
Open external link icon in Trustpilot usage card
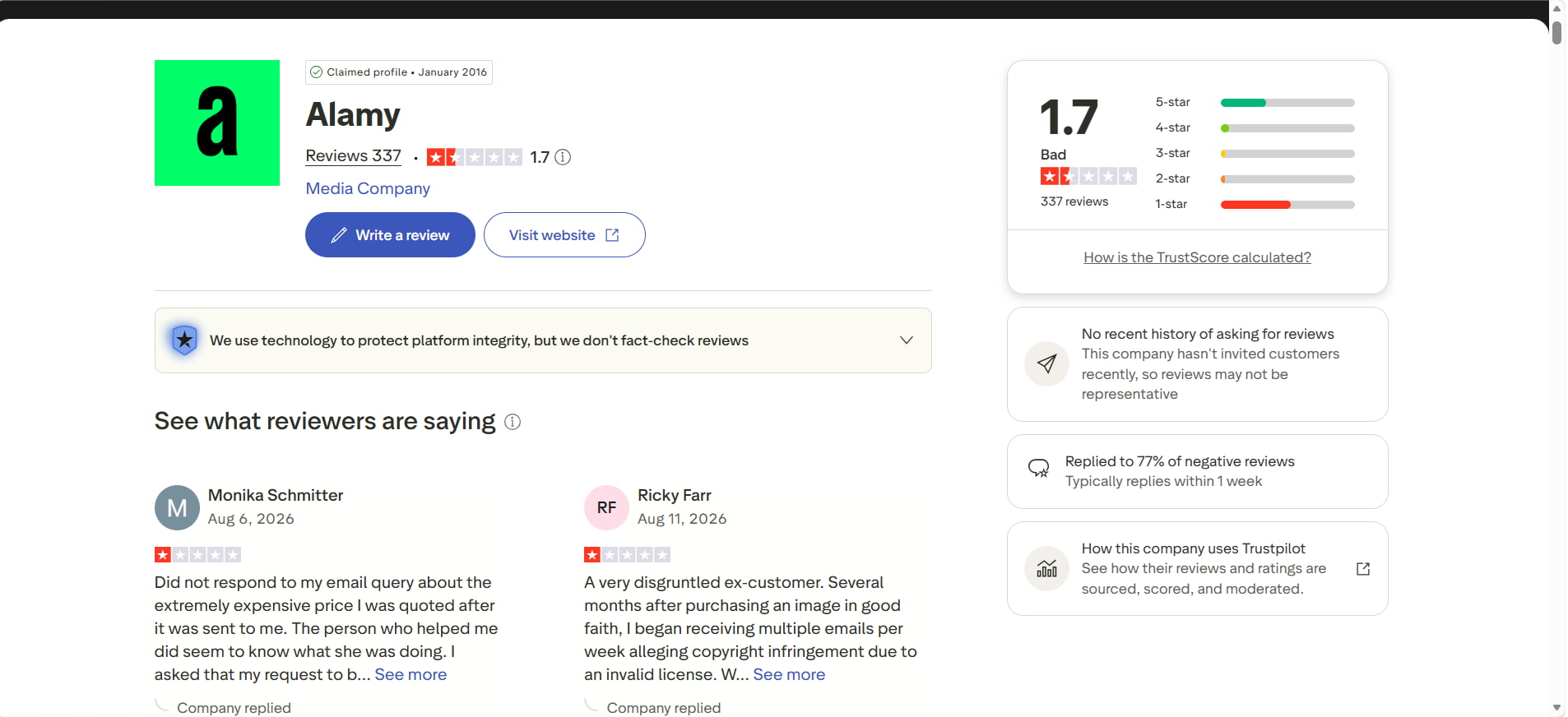1363,569
